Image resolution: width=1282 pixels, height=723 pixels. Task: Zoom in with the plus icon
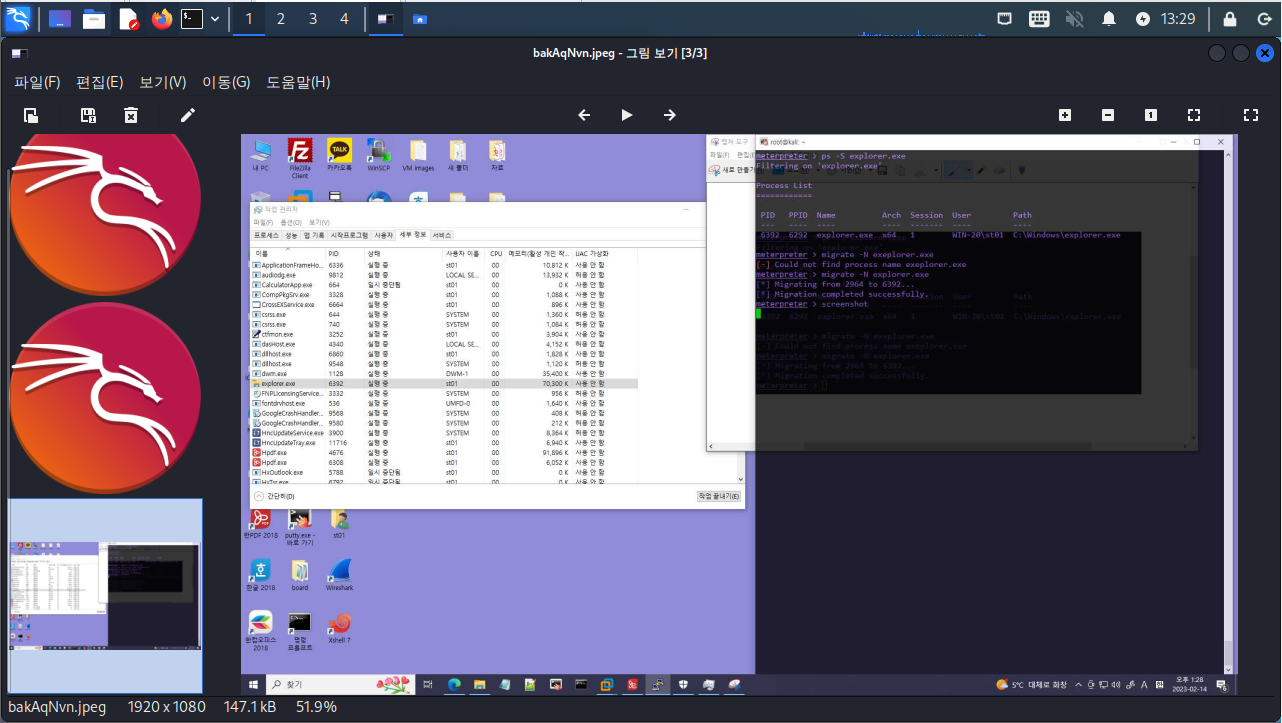pos(1065,115)
